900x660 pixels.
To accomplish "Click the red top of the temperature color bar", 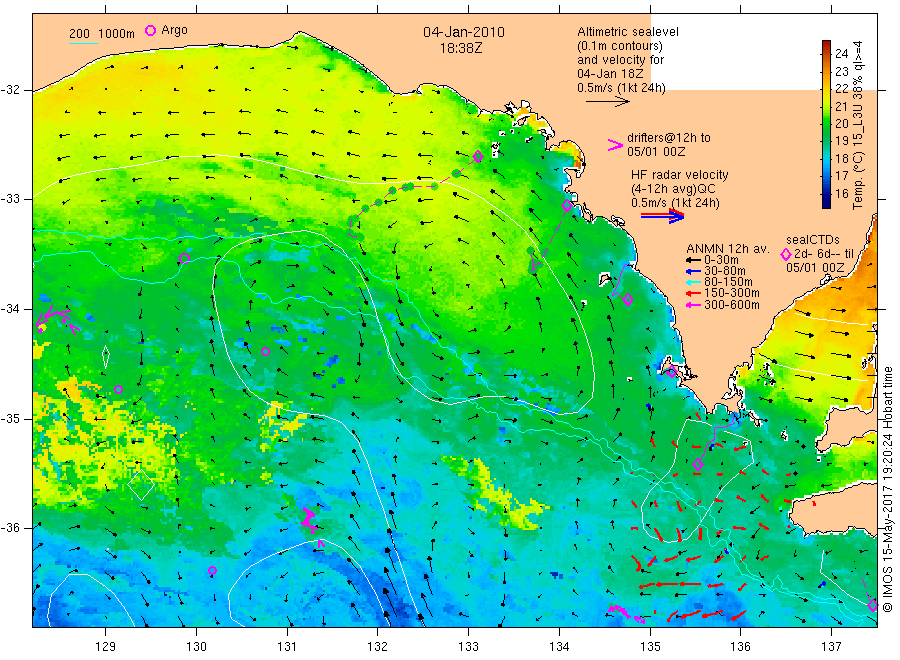I will tap(826, 46).
